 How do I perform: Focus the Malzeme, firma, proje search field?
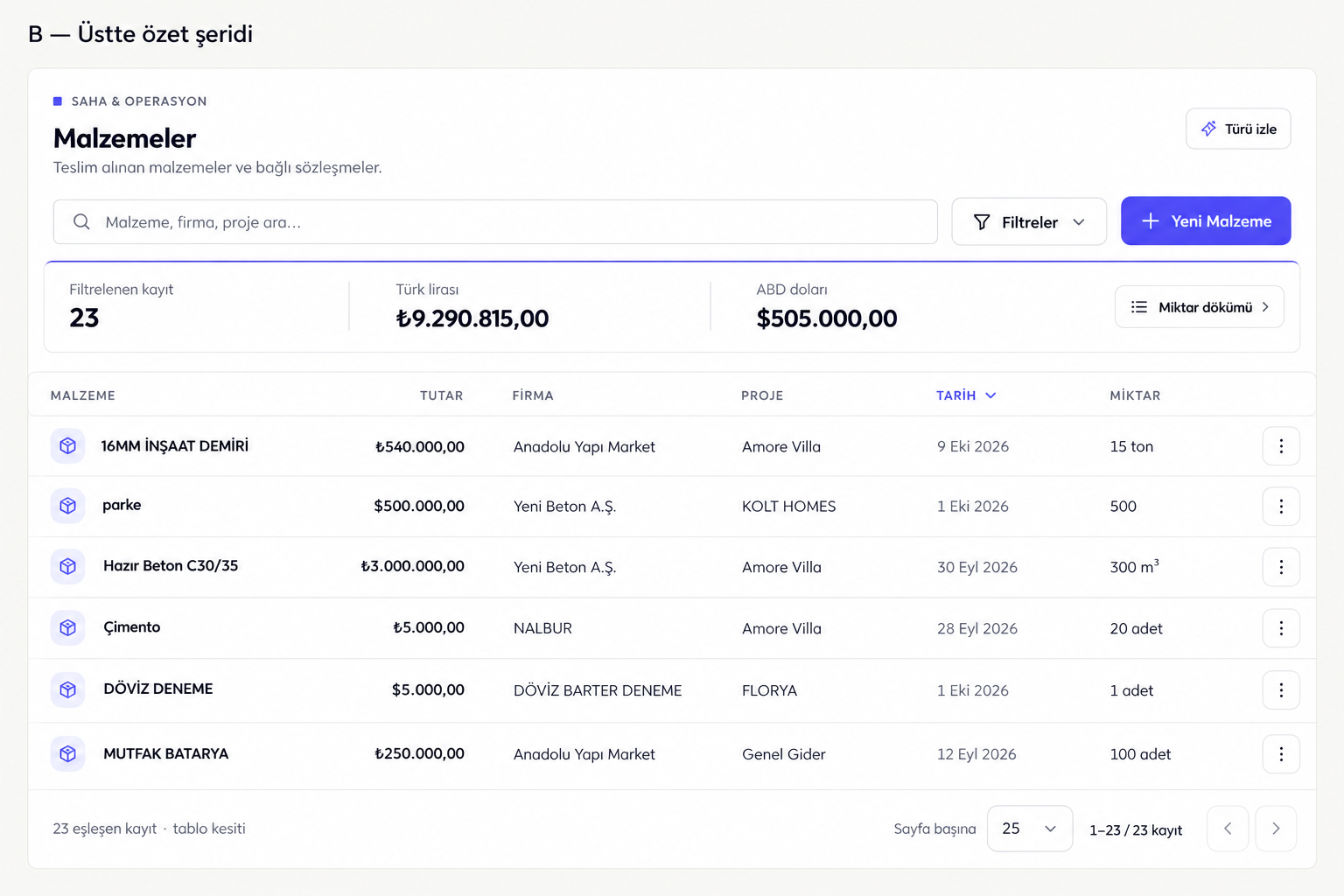495,222
